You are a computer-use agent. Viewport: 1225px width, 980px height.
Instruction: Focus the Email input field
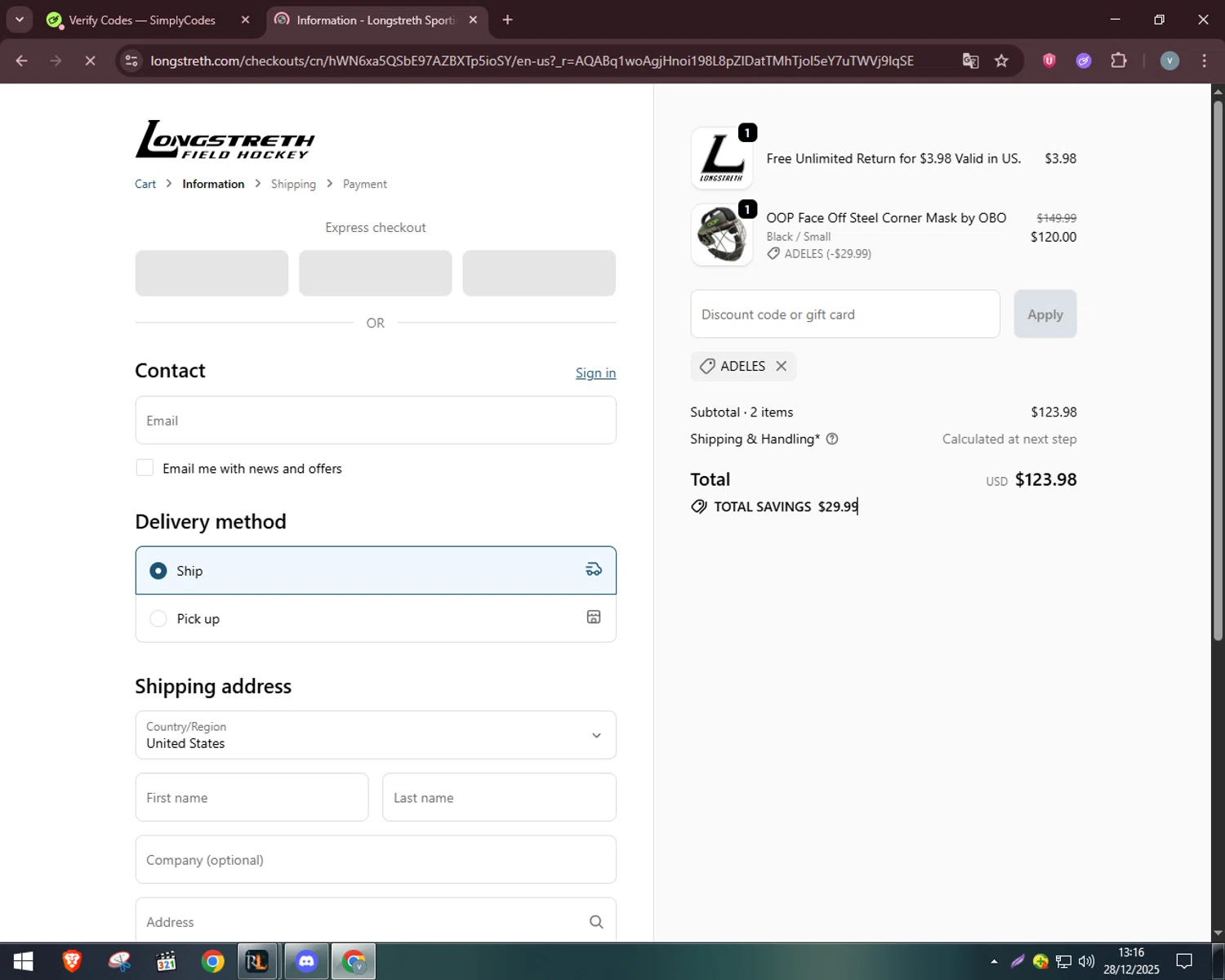(376, 421)
